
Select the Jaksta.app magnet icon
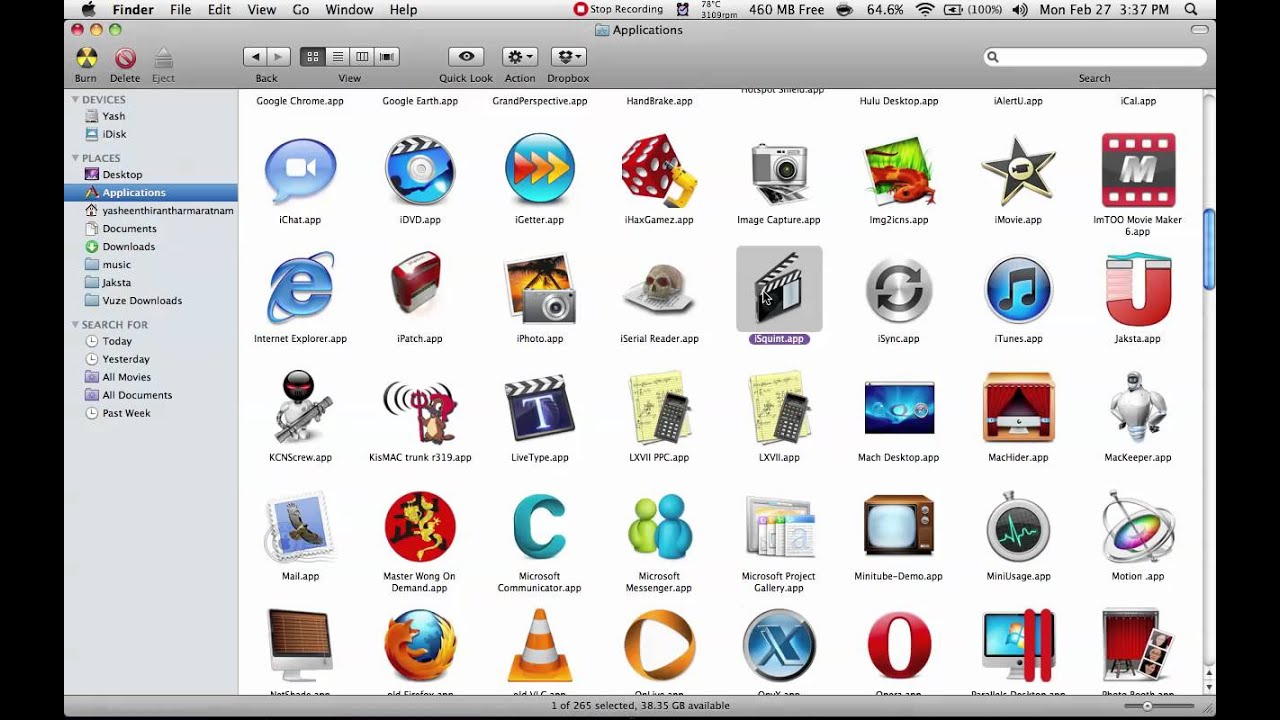pos(1138,290)
